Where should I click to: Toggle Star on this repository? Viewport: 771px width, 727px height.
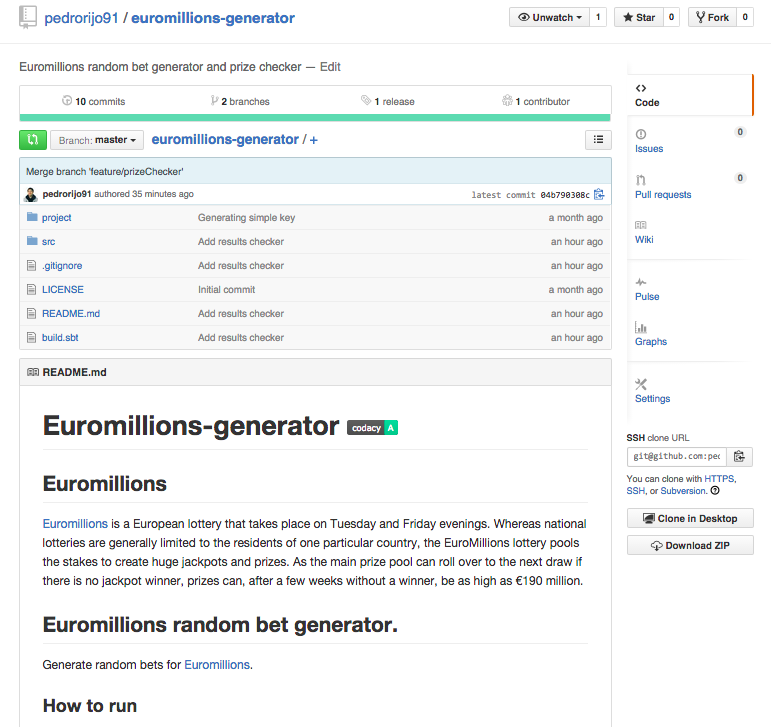(x=639, y=17)
